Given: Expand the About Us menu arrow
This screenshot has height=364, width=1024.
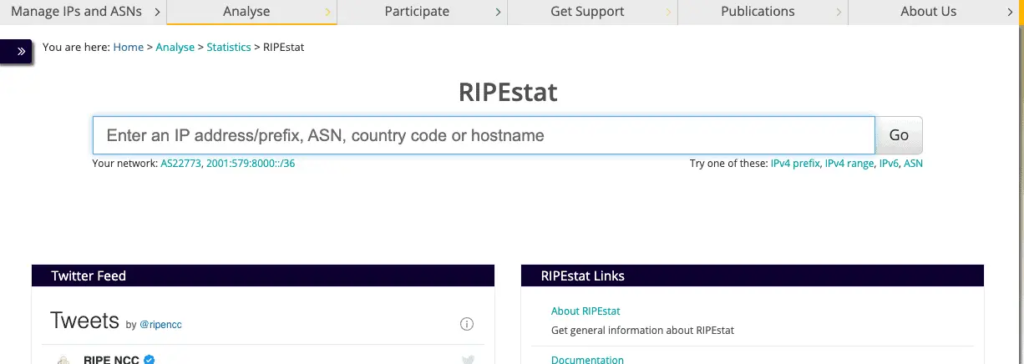Looking at the screenshot, I should (x=1011, y=12).
